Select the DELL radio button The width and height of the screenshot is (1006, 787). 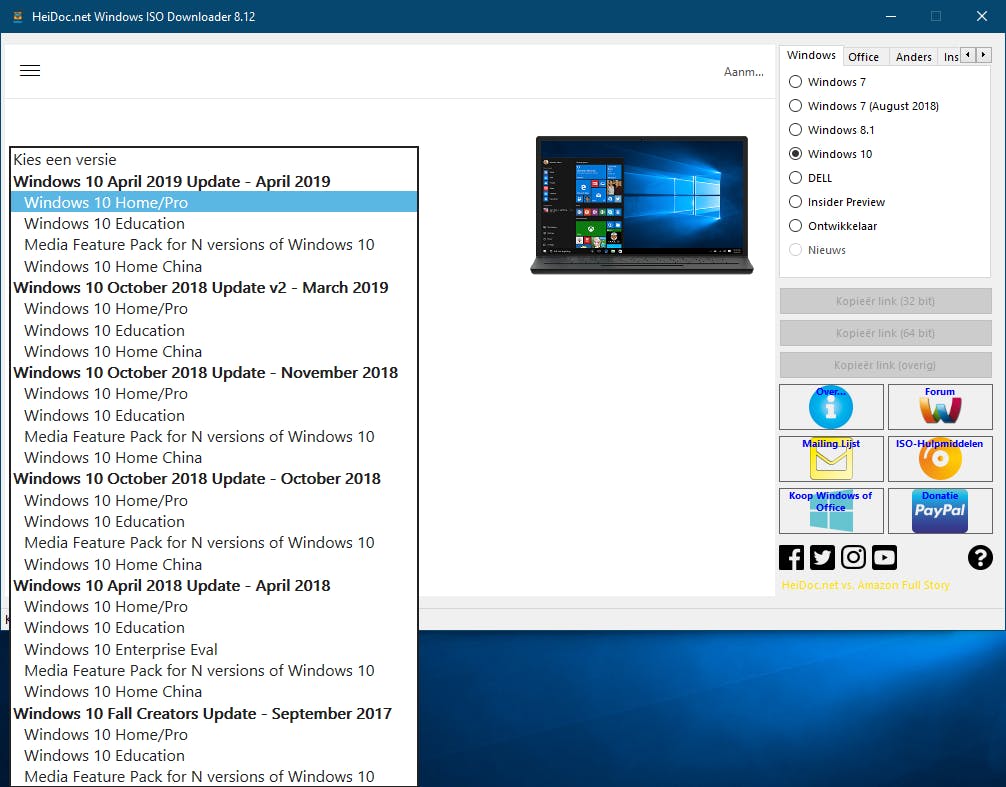796,178
